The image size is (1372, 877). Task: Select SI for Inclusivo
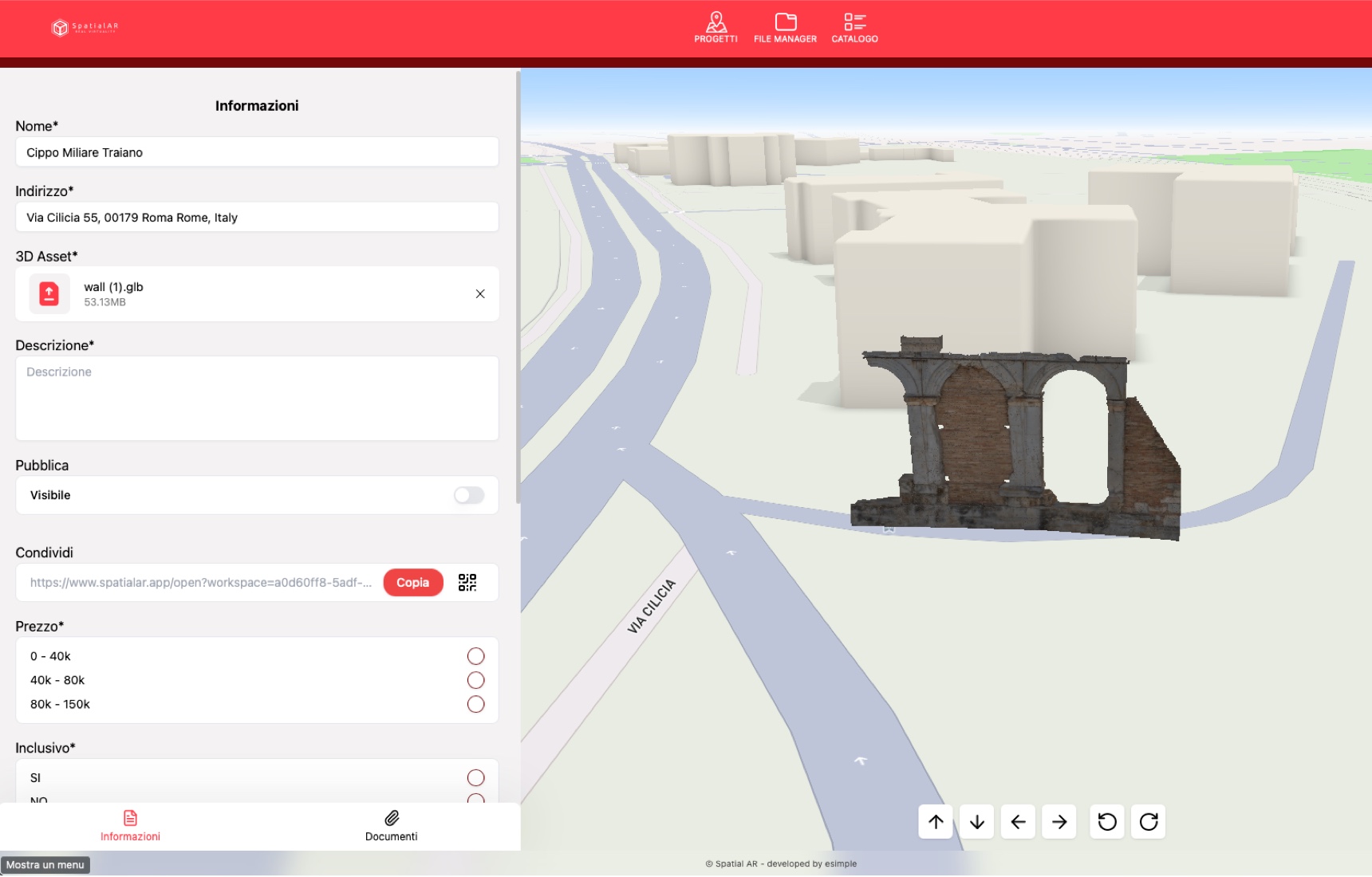coord(475,778)
